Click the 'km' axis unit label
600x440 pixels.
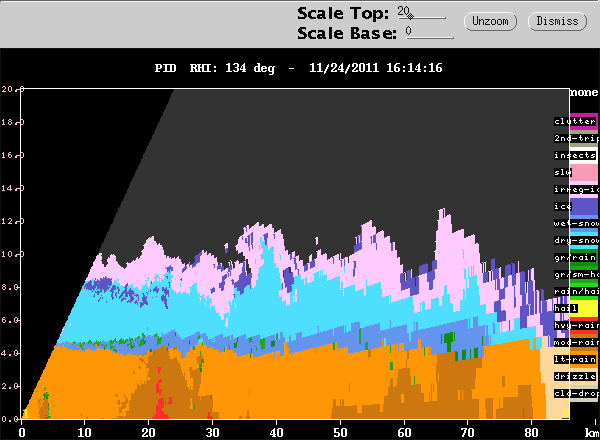point(592,433)
